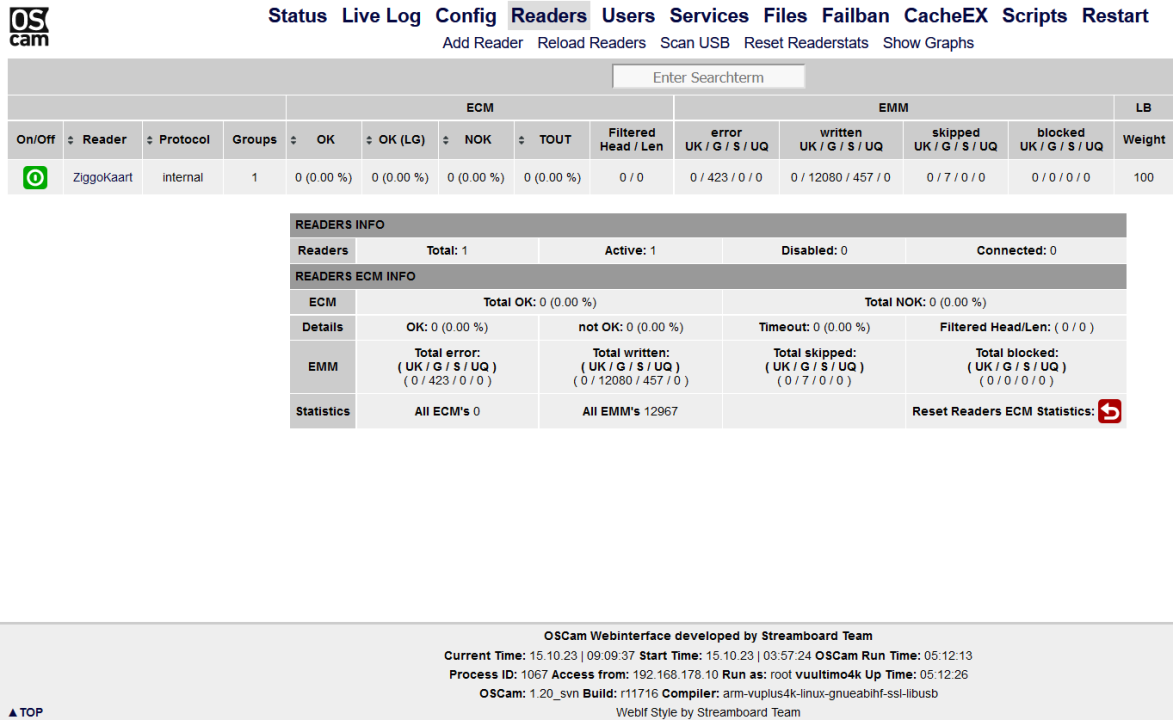Image resolution: width=1173 pixels, height=720 pixels.
Task: Open the Status menu
Action: (x=298, y=16)
